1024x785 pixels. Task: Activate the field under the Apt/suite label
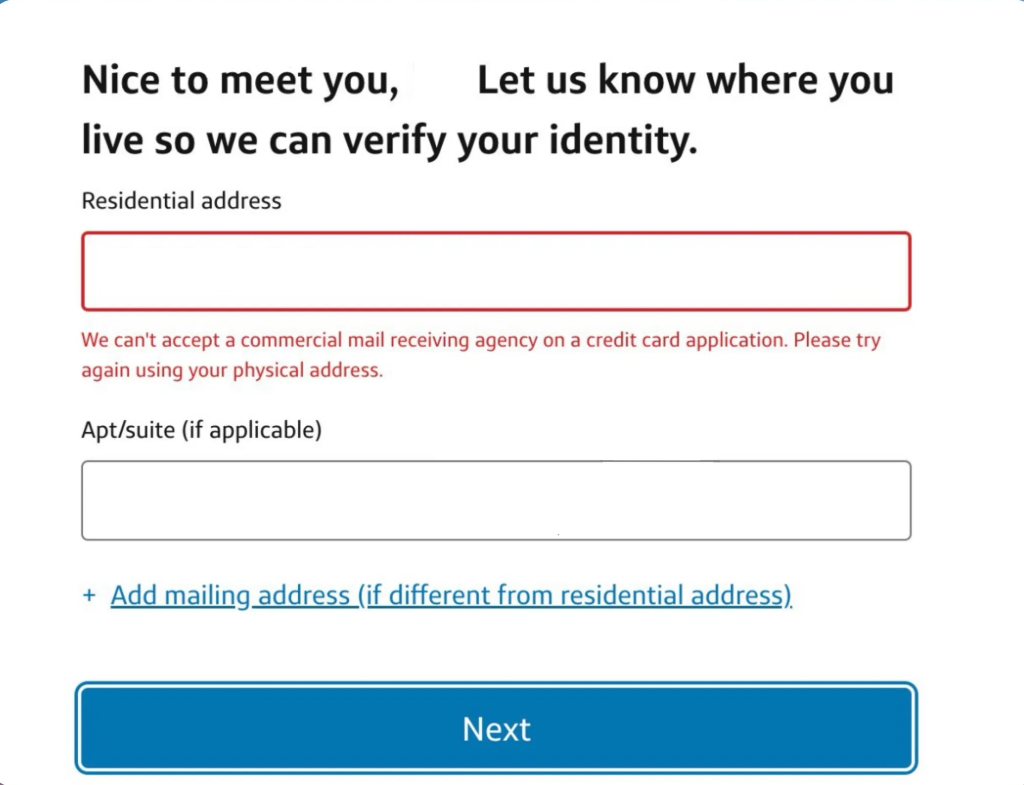pos(495,500)
